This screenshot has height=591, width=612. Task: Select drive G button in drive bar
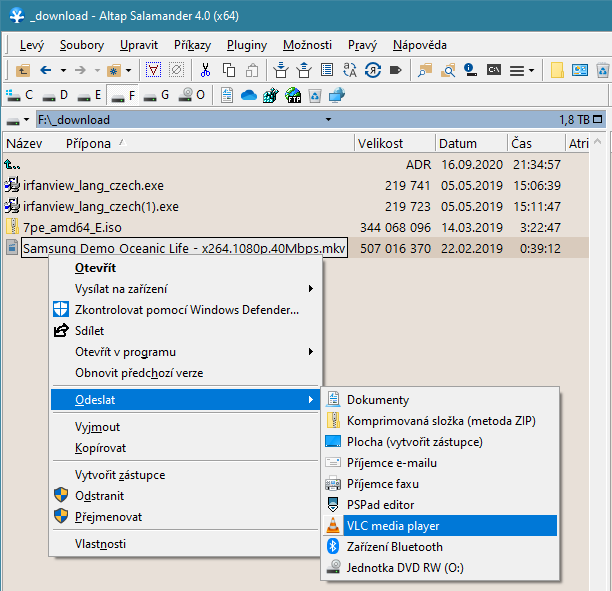click(x=155, y=95)
